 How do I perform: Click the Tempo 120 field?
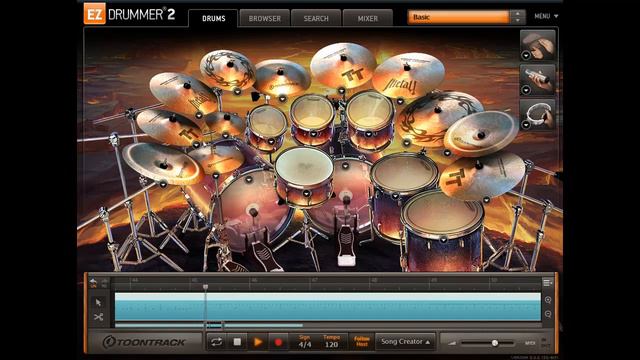click(331, 342)
